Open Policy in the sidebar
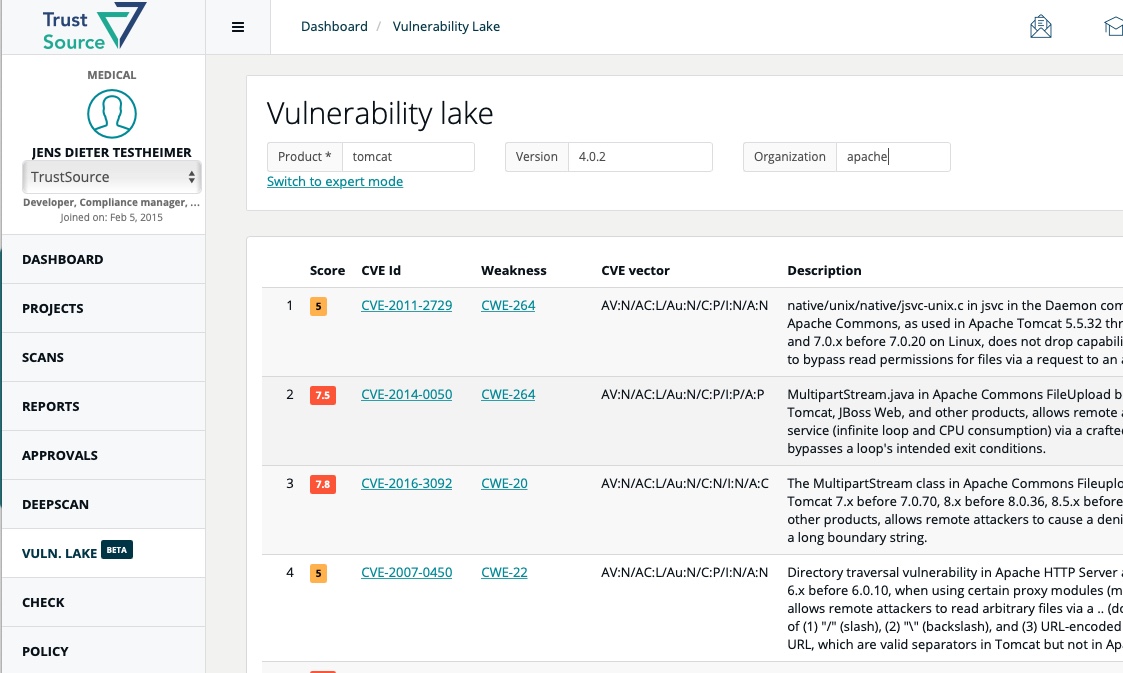This screenshot has width=1123, height=673. point(104,652)
